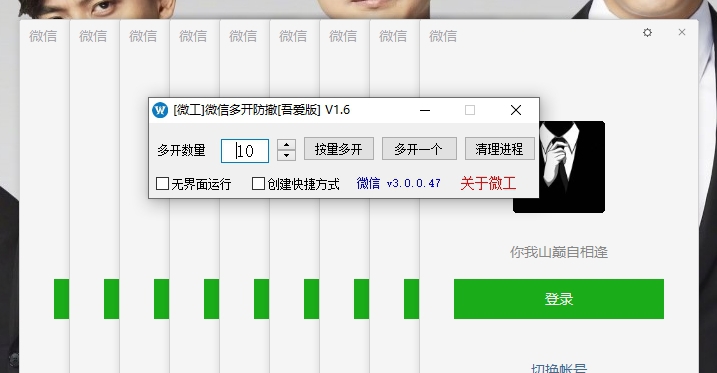The height and width of the screenshot is (373, 717).
Task: Focus the 多开数量 number input field
Action: (x=245, y=151)
